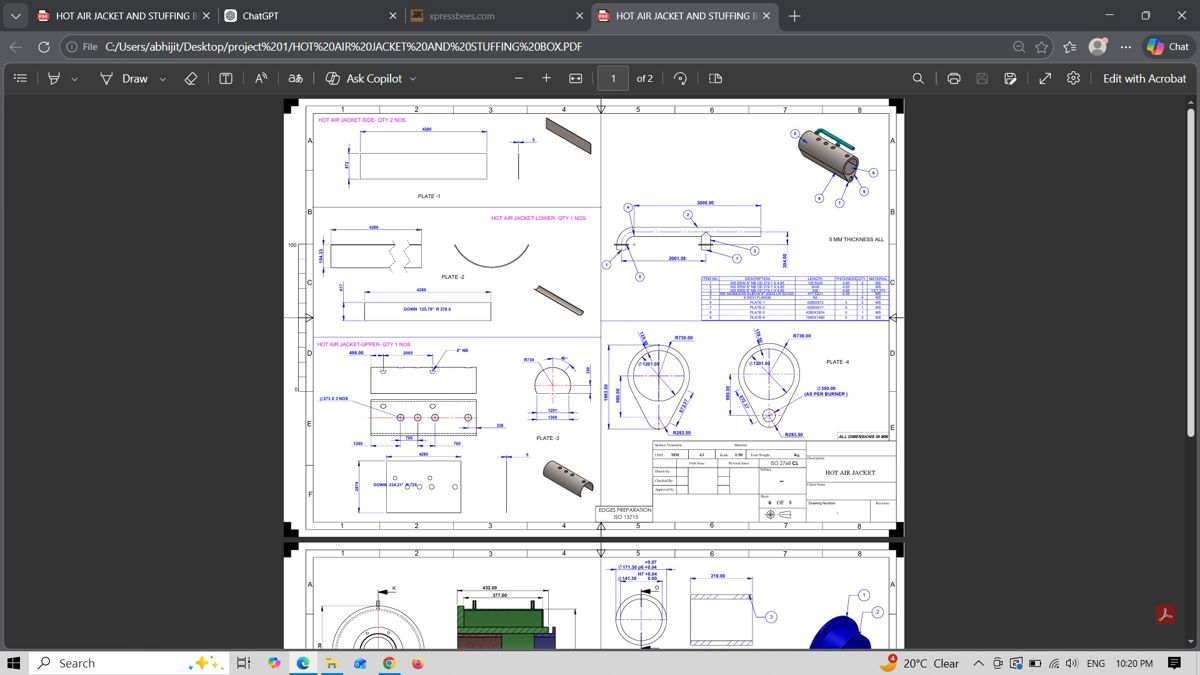Click the Save as icon

(1010, 78)
